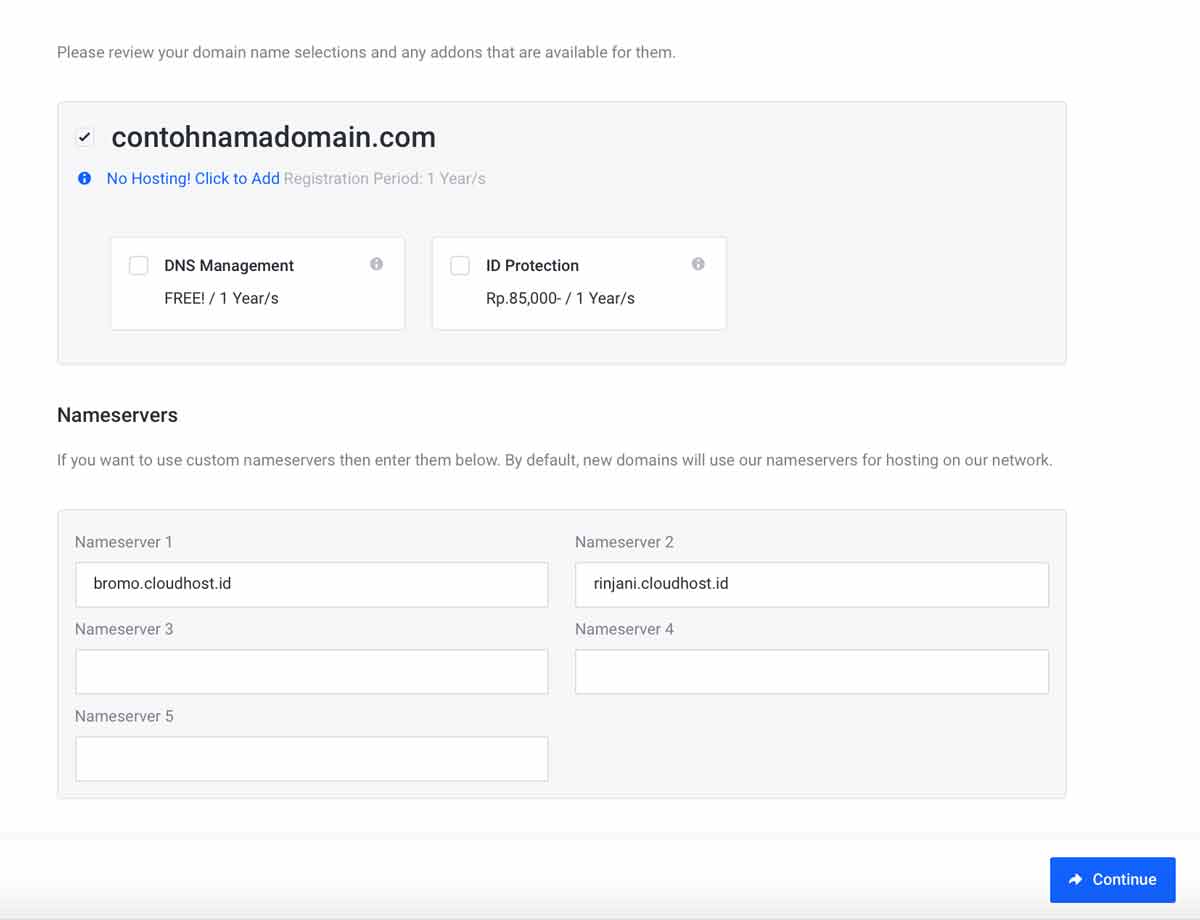The width and height of the screenshot is (1200, 920).
Task: Click the Nameservers section heading
Action: coord(117,415)
